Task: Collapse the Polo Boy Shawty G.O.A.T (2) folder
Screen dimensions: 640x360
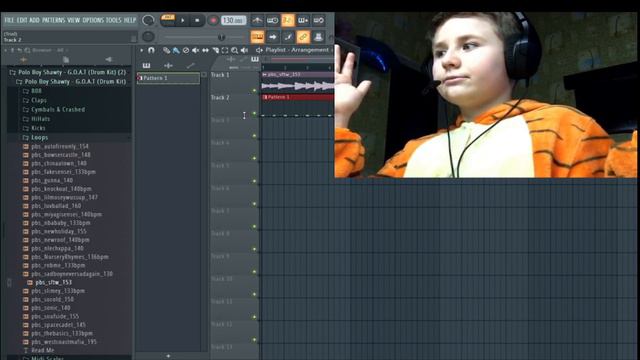Action: (68, 72)
